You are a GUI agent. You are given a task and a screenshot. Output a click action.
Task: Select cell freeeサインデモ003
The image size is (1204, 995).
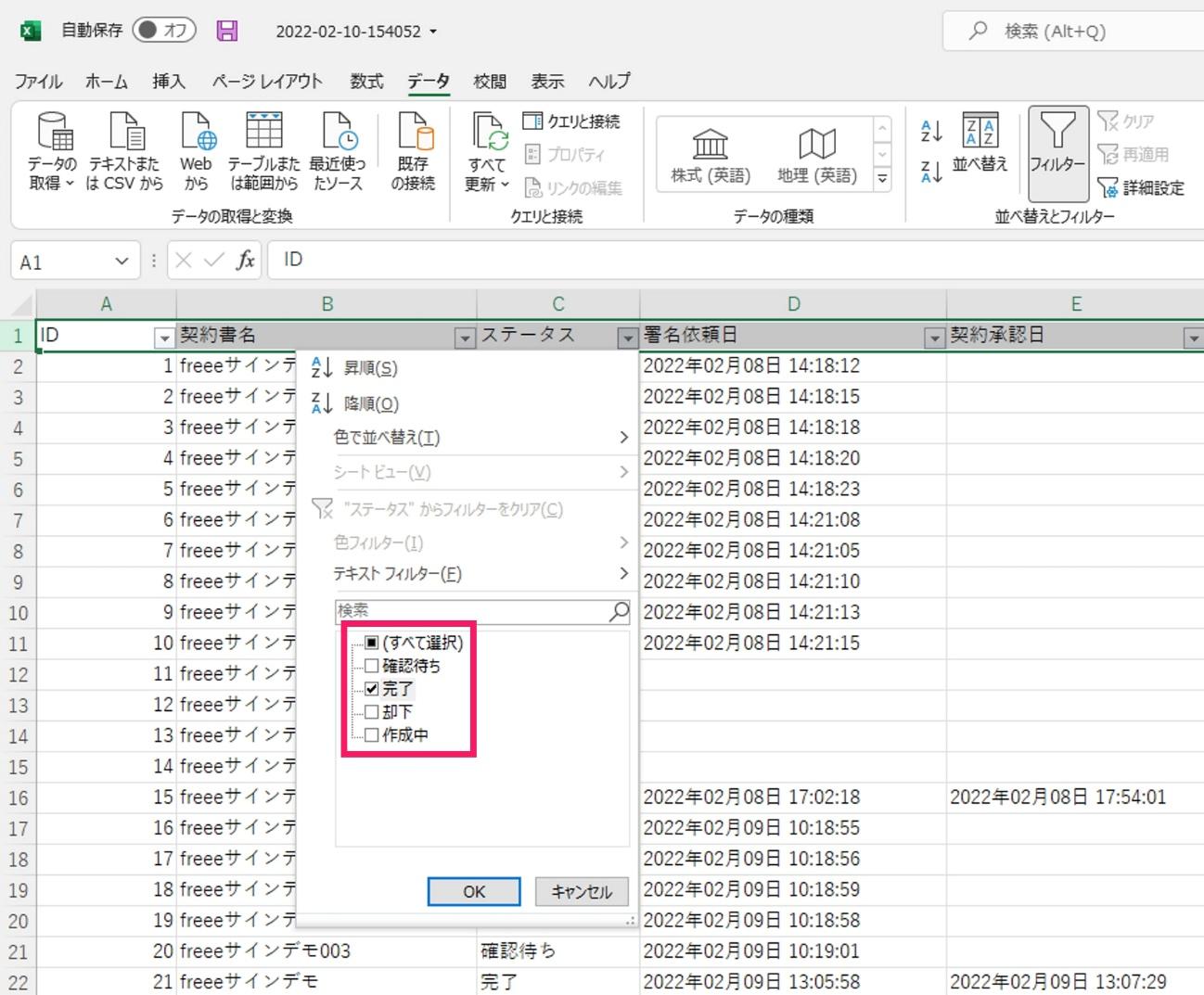[x=327, y=950]
